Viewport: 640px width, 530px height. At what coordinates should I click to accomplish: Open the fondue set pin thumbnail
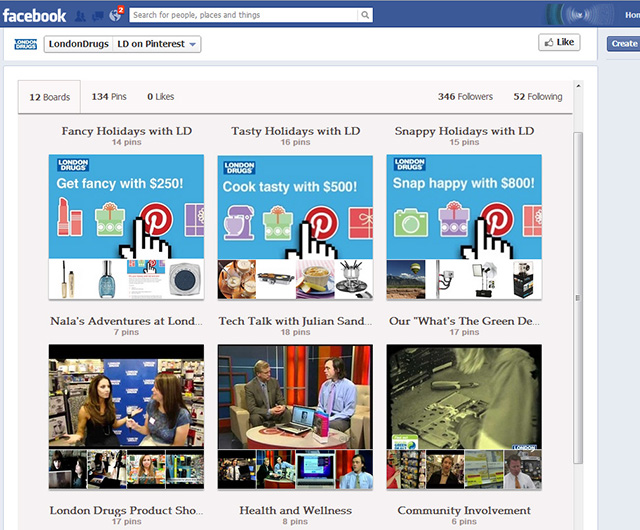click(x=354, y=280)
